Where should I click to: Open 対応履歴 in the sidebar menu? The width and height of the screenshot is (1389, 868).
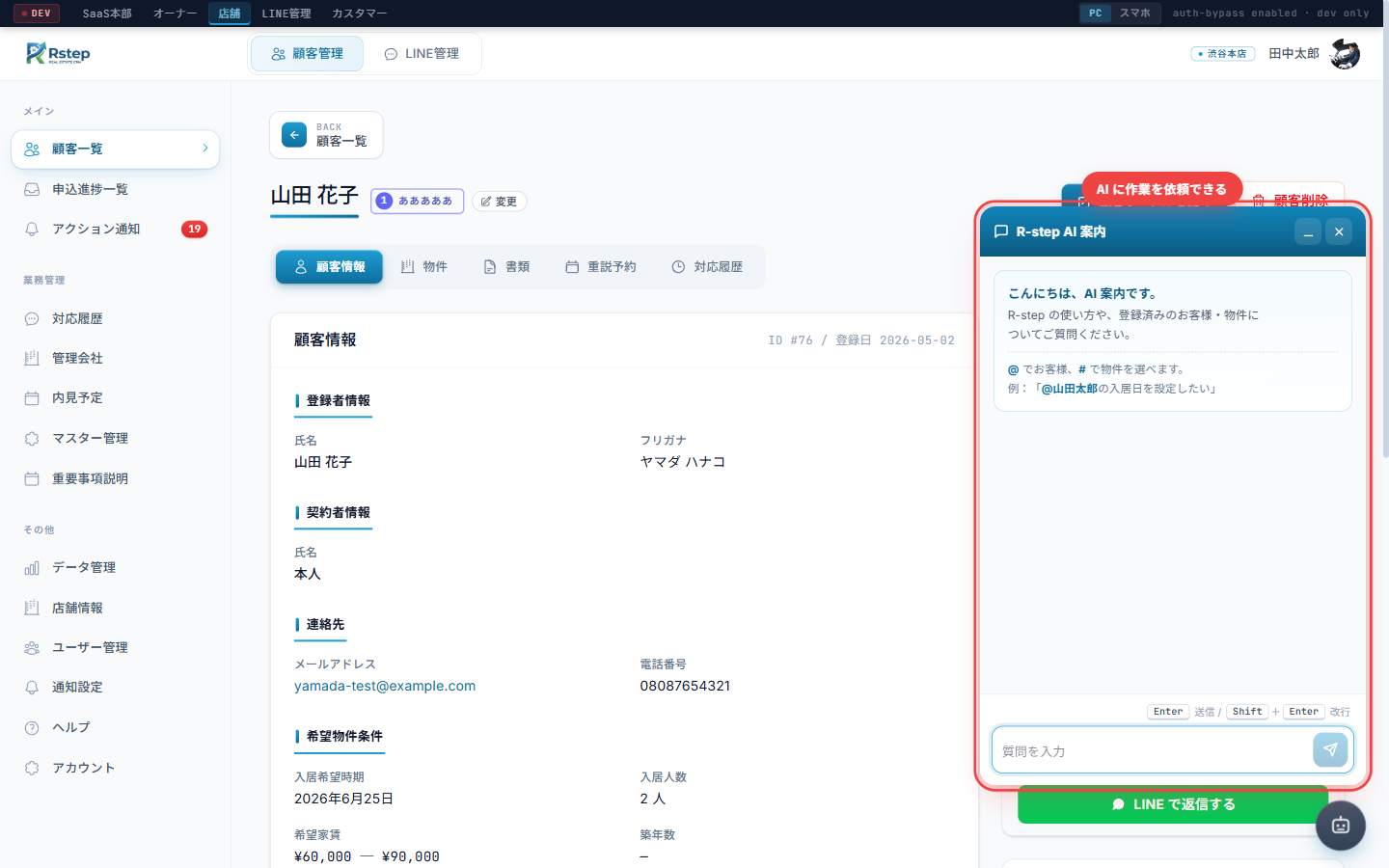coord(115,318)
